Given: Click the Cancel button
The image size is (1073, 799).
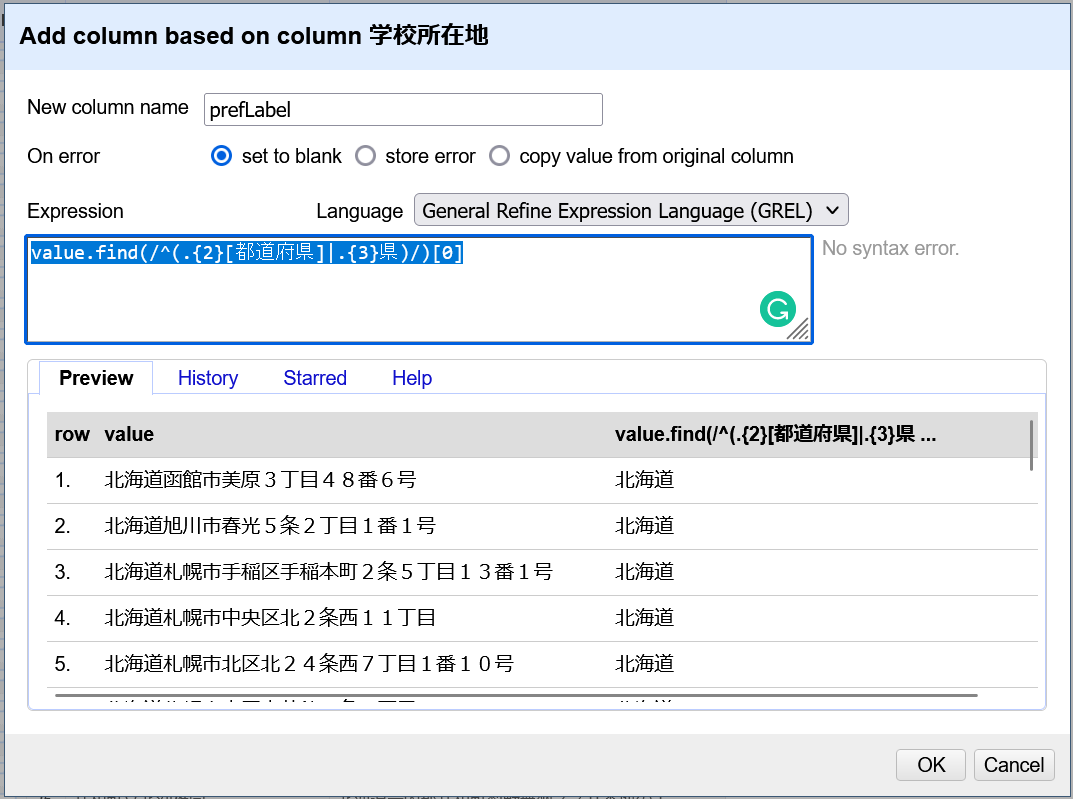Looking at the screenshot, I should point(1013,764).
